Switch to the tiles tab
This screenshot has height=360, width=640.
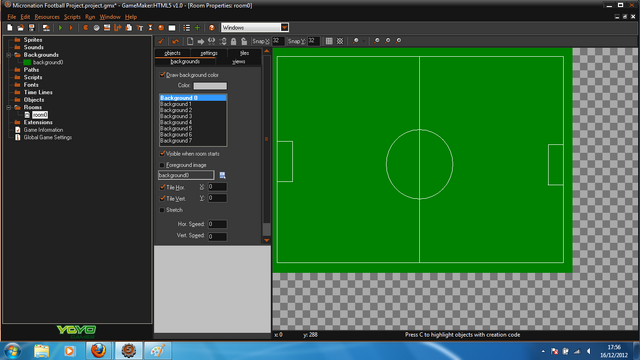pyautogui.click(x=244, y=53)
